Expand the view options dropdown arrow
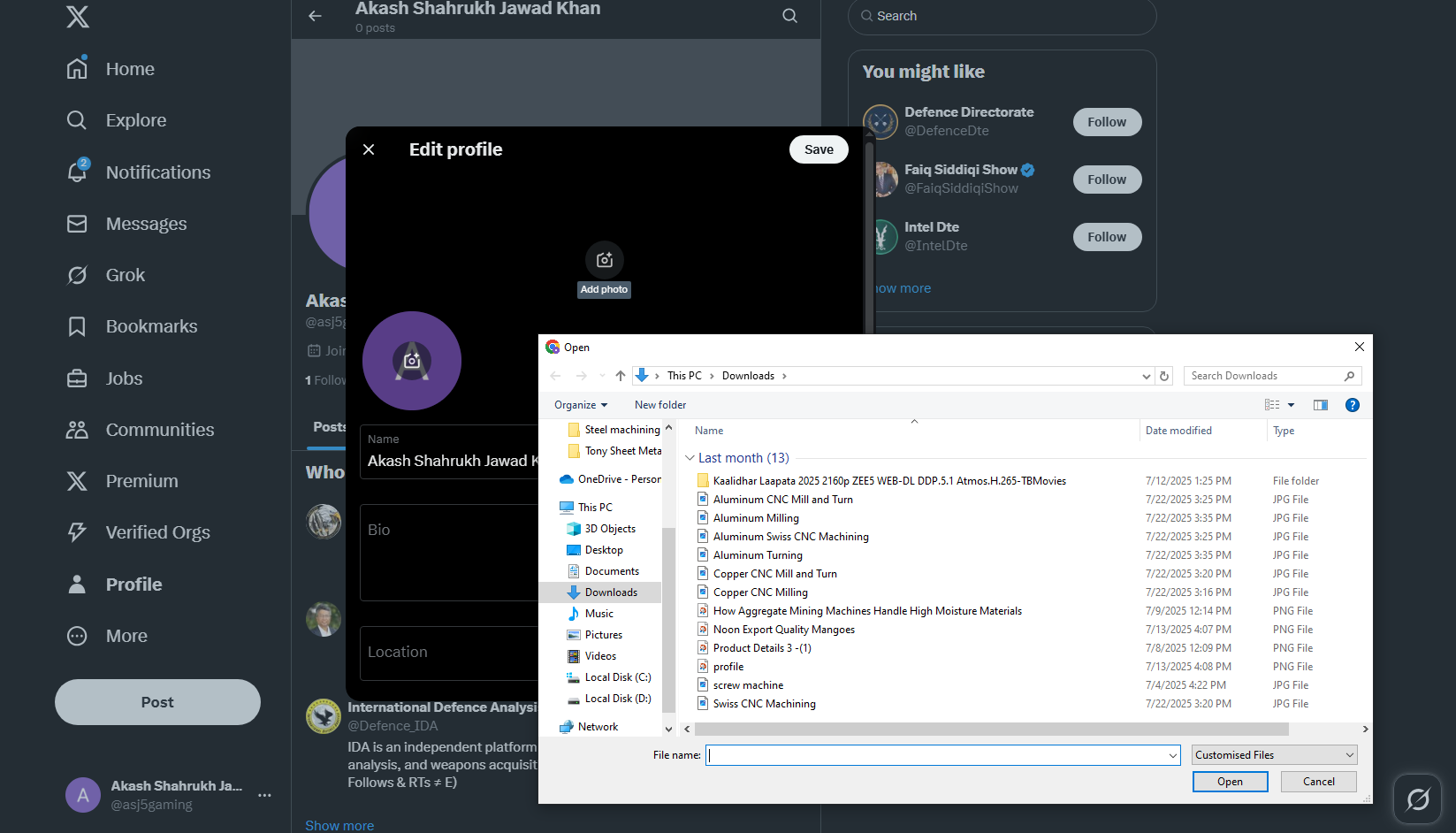 pos(1291,405)
